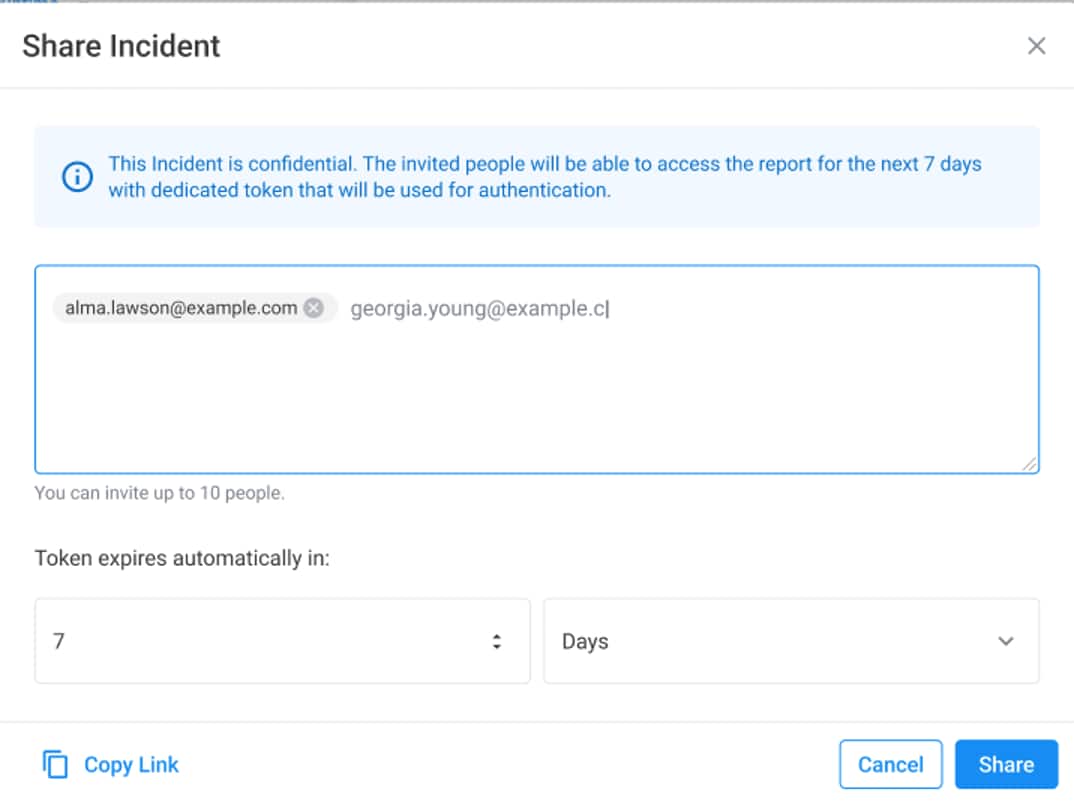Remove the alma.lawson@example.com email chip
The width and height of the screenshot is (1074, 804).
pos(314,308)
